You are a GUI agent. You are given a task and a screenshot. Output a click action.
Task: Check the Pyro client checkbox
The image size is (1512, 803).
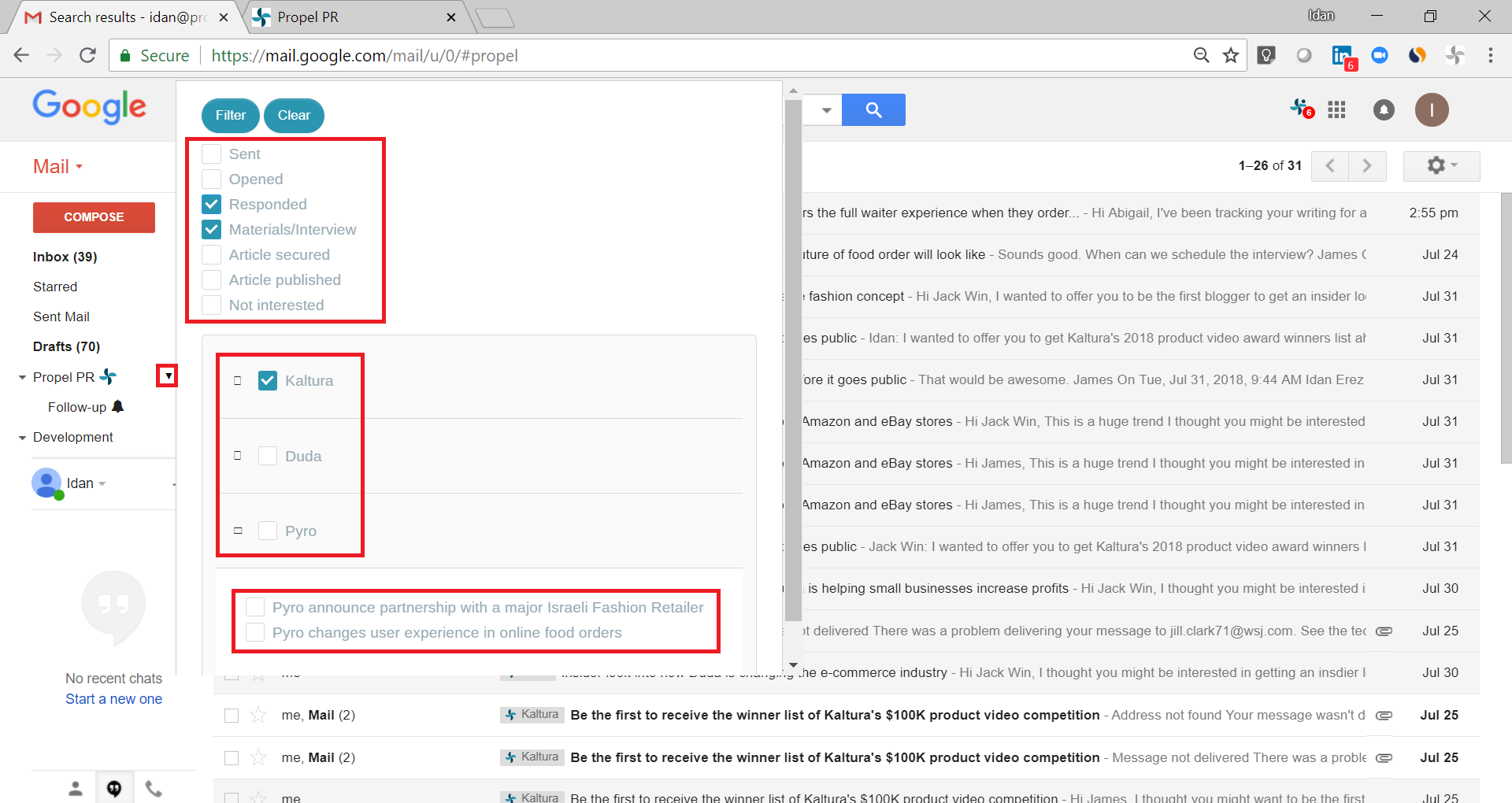tap(268, 531)
